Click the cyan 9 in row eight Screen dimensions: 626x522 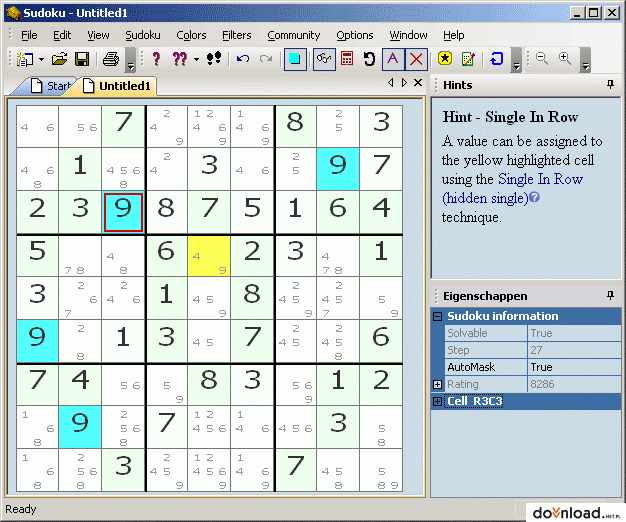pos(80,427)
